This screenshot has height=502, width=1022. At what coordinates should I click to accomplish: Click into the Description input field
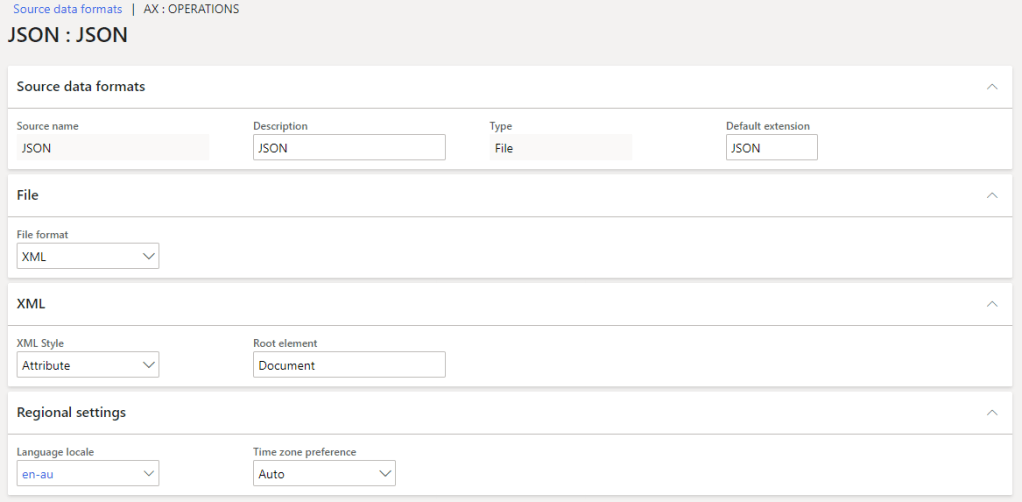[x=348, y=148]
